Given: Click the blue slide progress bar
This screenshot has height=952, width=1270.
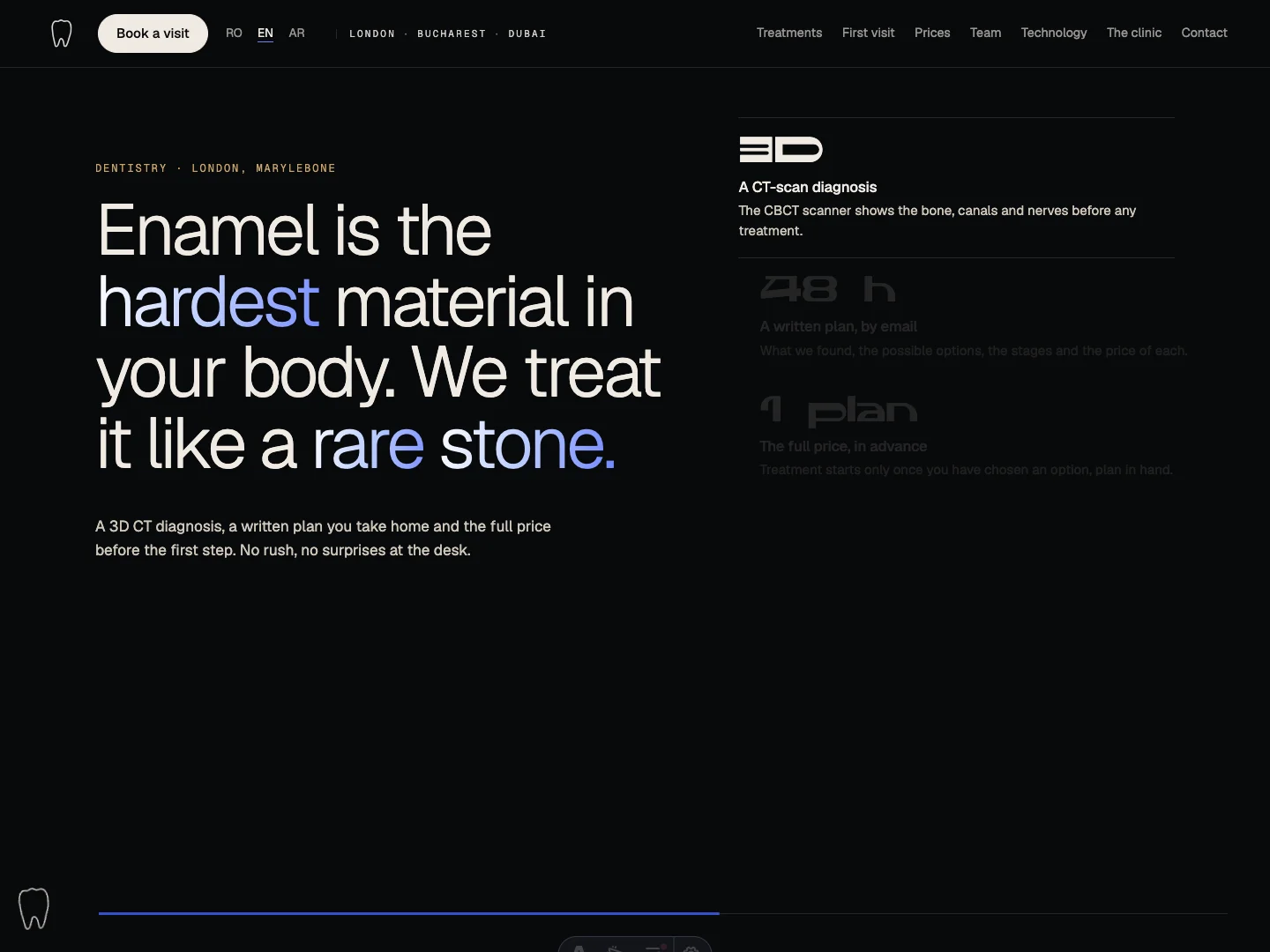Looking at the screenshot, I should point(409,913).
